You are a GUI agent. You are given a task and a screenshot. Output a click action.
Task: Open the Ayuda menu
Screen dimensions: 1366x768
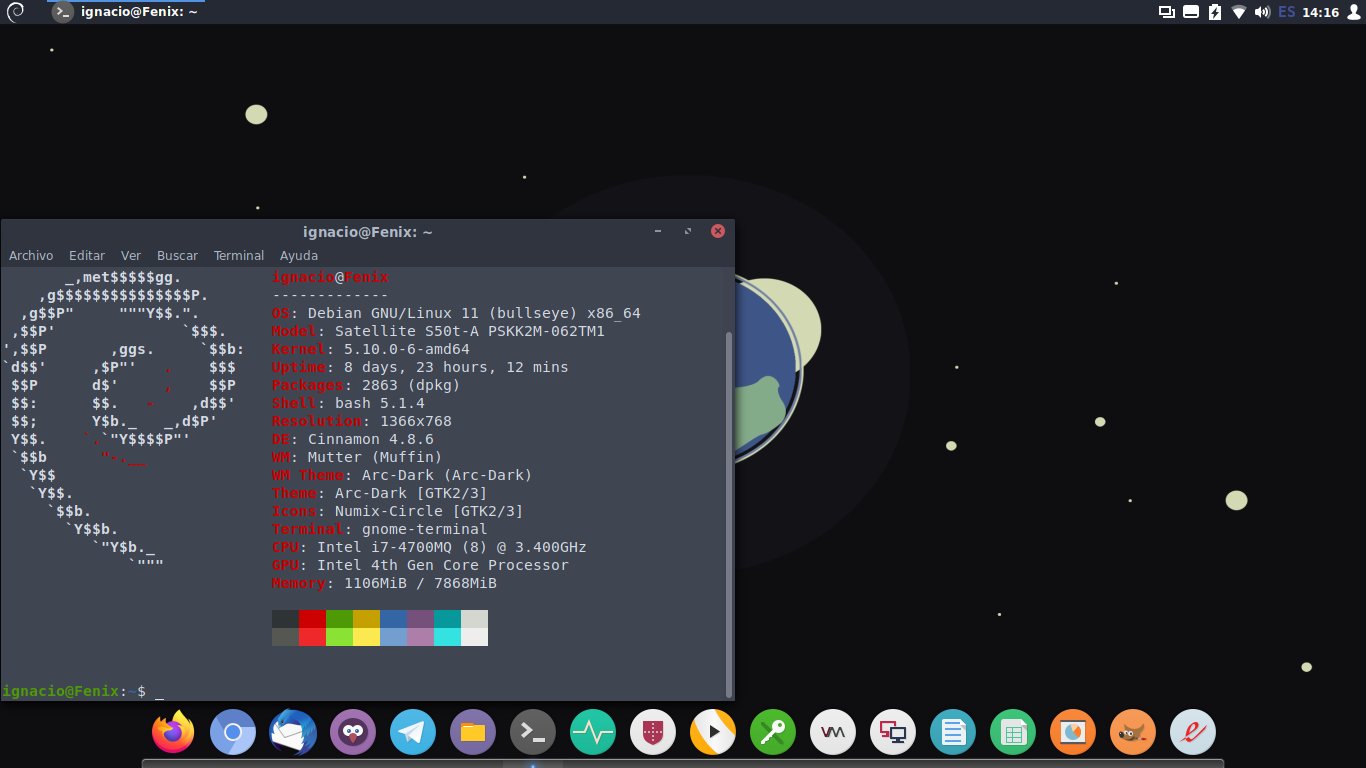point(299,256)
